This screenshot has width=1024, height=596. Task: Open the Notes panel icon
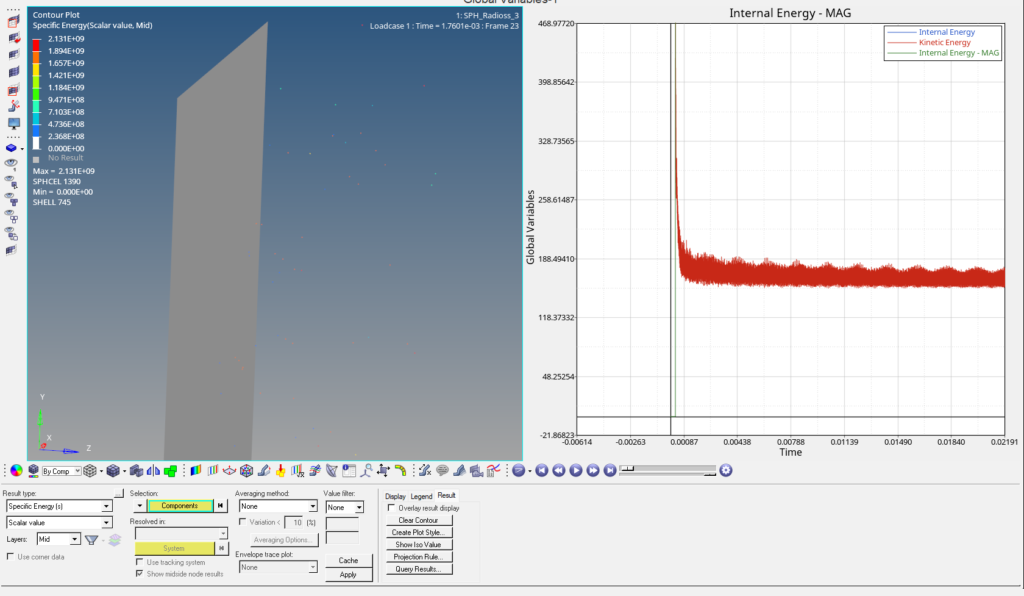(x=349, y=471)
